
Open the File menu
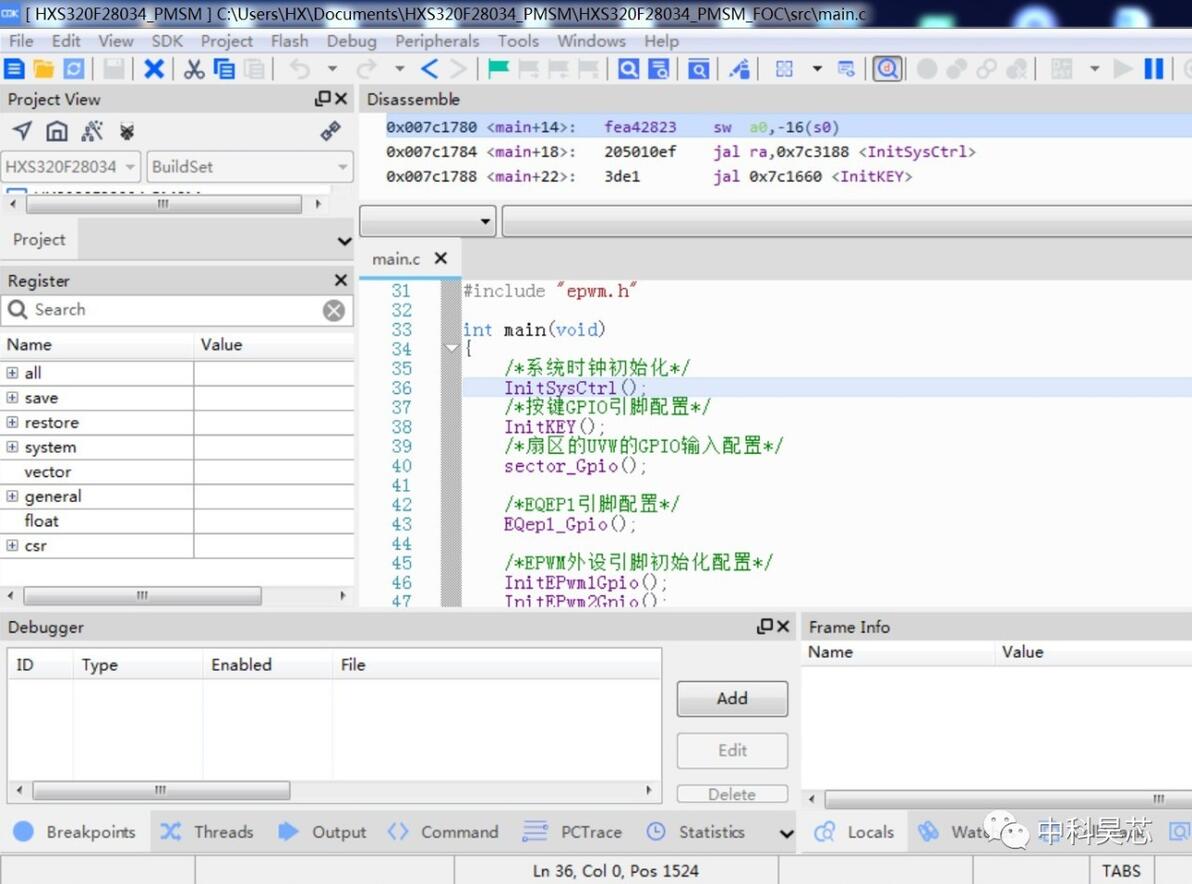(x=21, y=41)
